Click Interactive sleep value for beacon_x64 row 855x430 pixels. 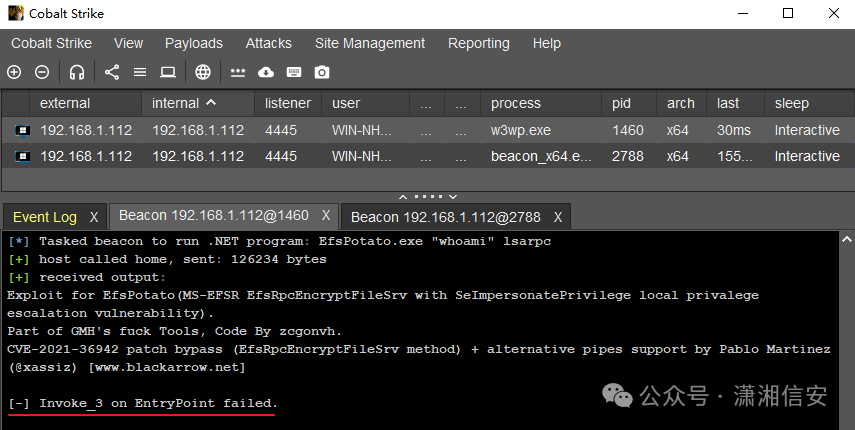(x=807, y=156)
